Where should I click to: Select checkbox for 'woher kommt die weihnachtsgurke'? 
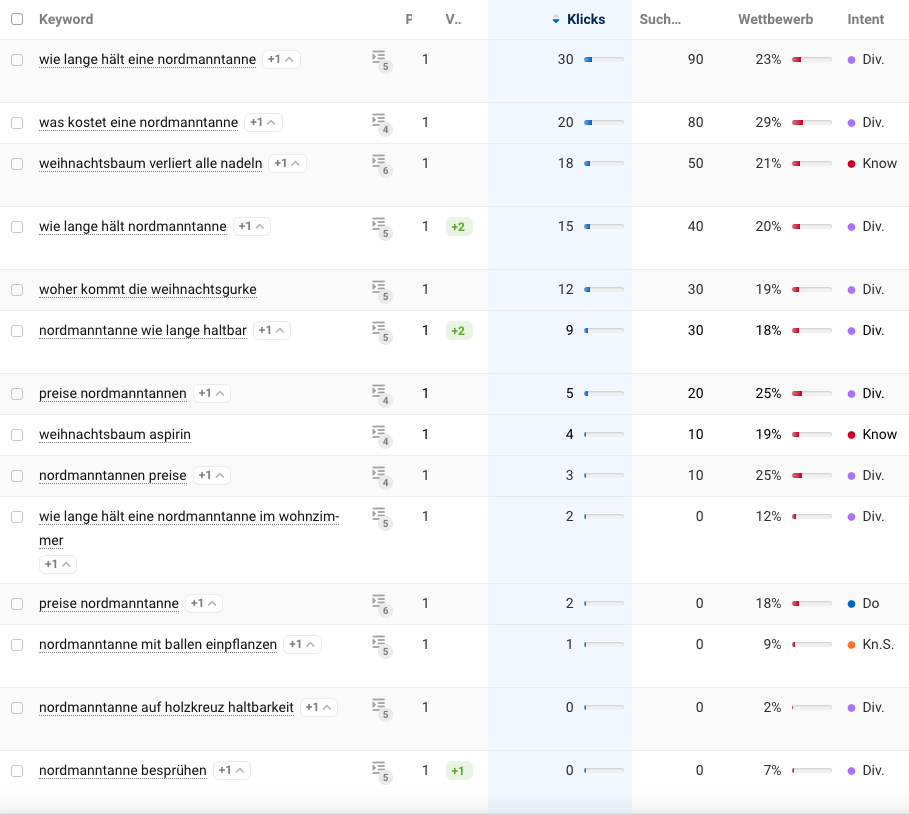pyautogui.click(x=17, y=290)
